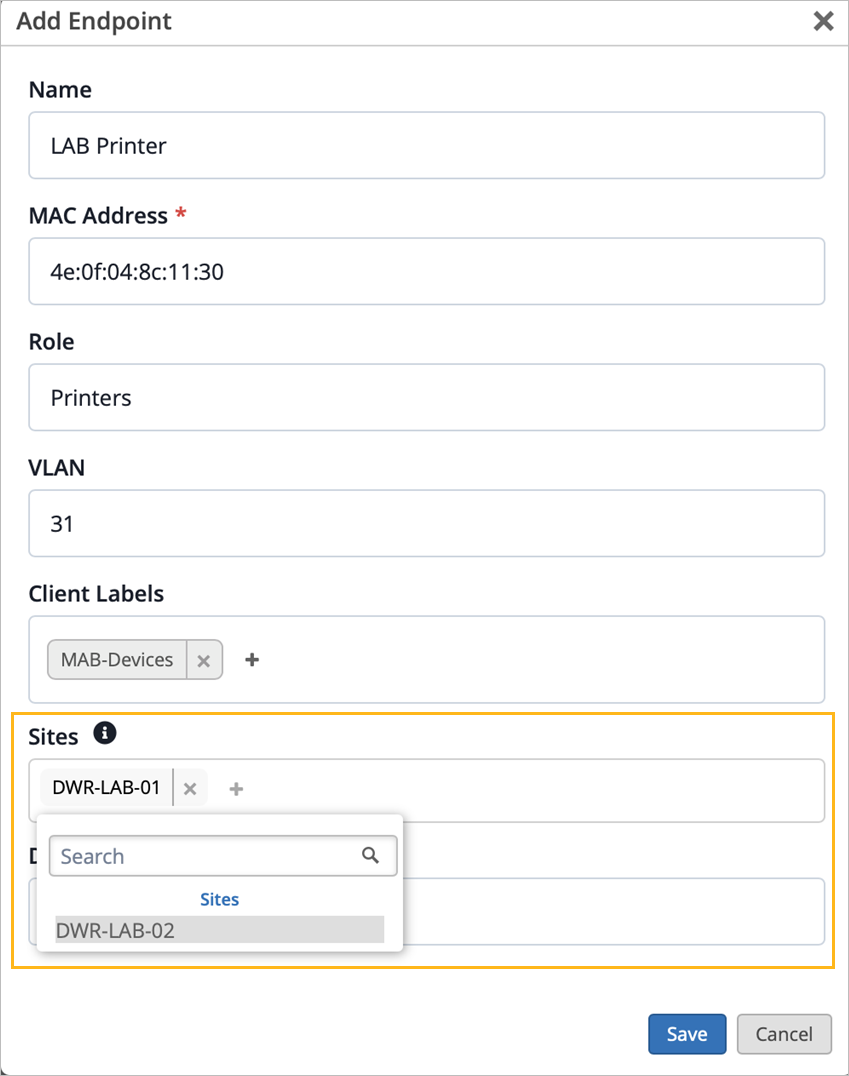The height and width of the screenshot is (1076, 849).
Task: Cancel adding the endpoint
Action: (x=784, y=1033)
